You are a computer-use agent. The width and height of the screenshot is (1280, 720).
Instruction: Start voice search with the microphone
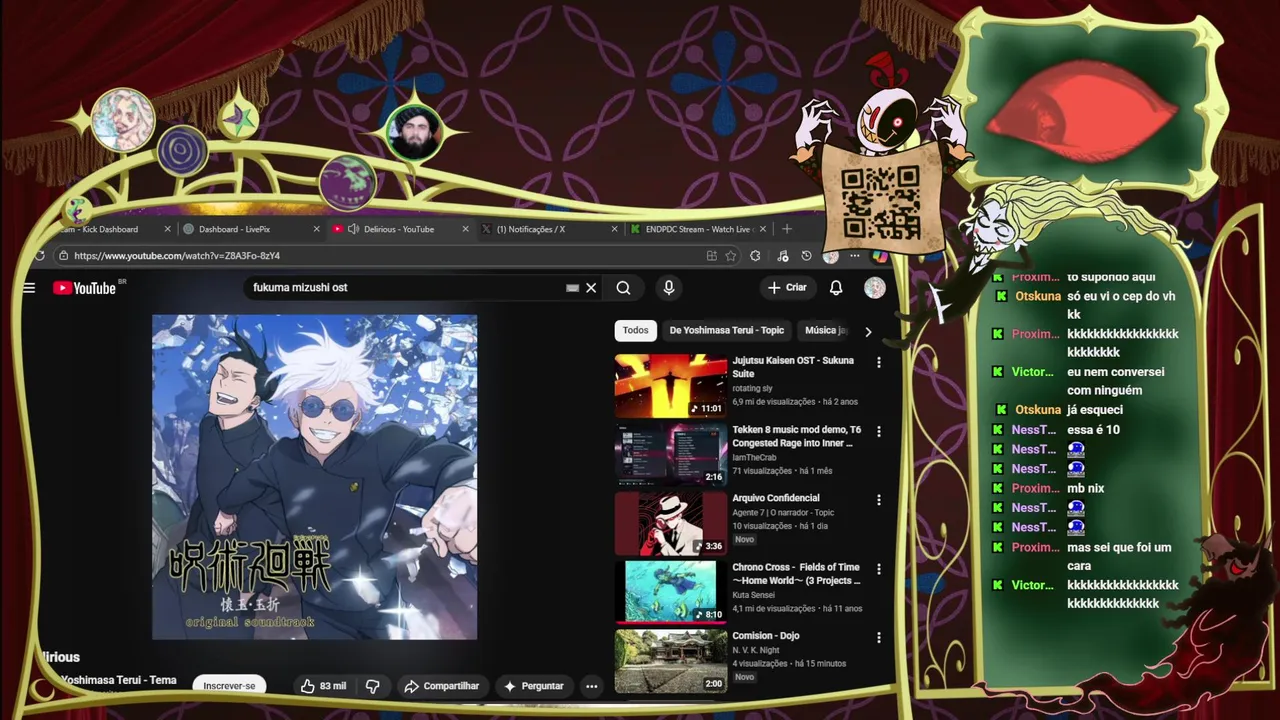pyautogui.click(x=669, y=288)
